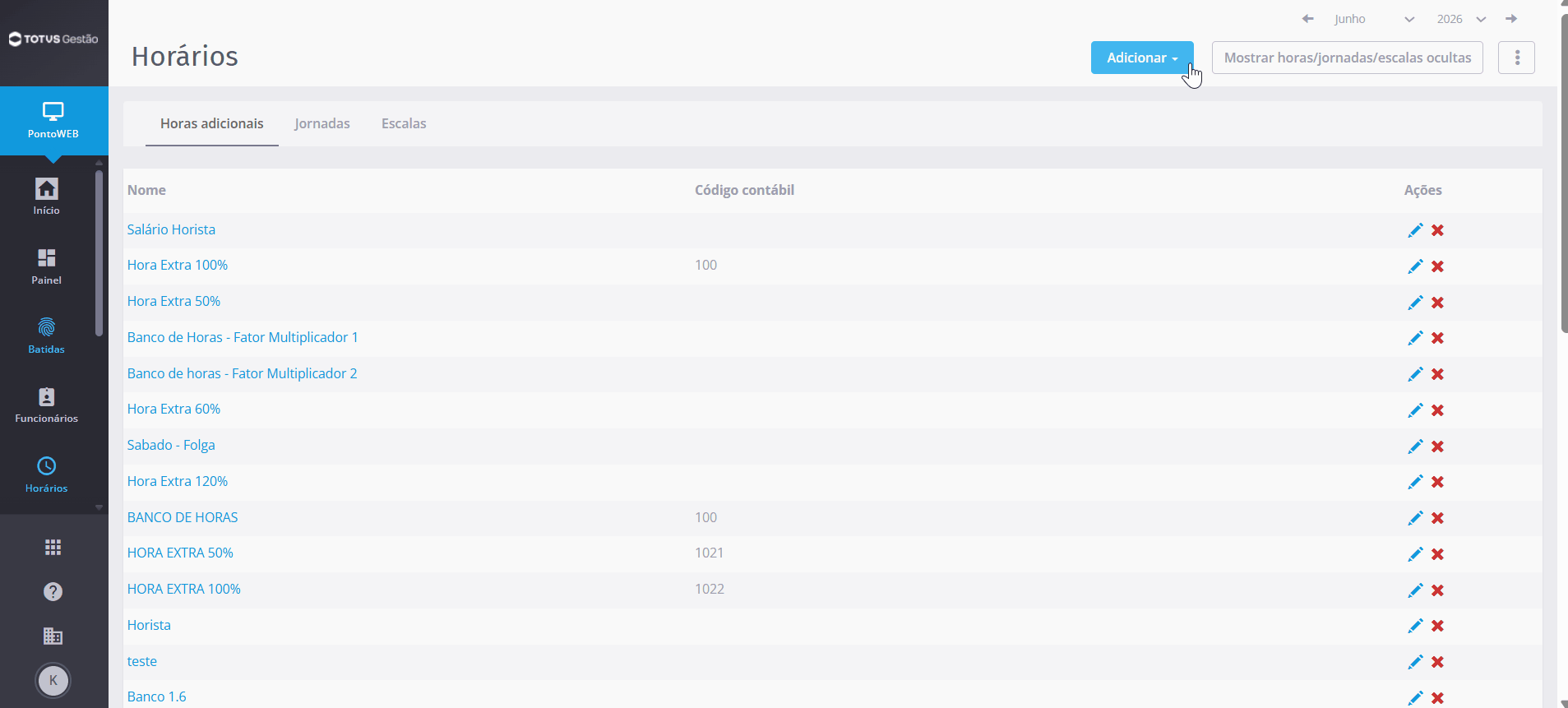Open Hora Extra 120% link
Image resolution: width=1568 pixels, height=708 pixels.
tap(178, 481)
